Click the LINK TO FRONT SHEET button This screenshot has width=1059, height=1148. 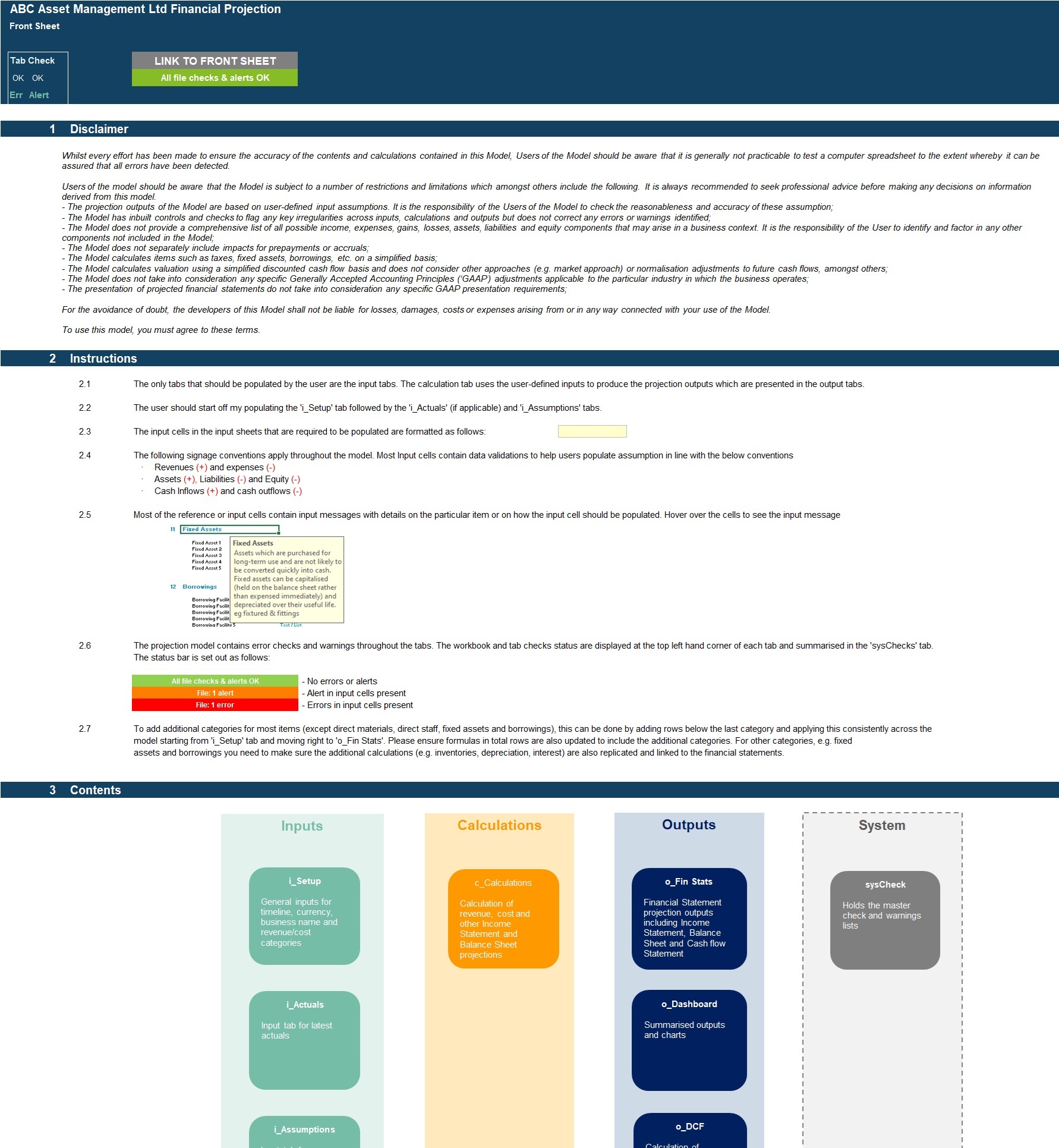pyautogui.click(x=215, y=61)
